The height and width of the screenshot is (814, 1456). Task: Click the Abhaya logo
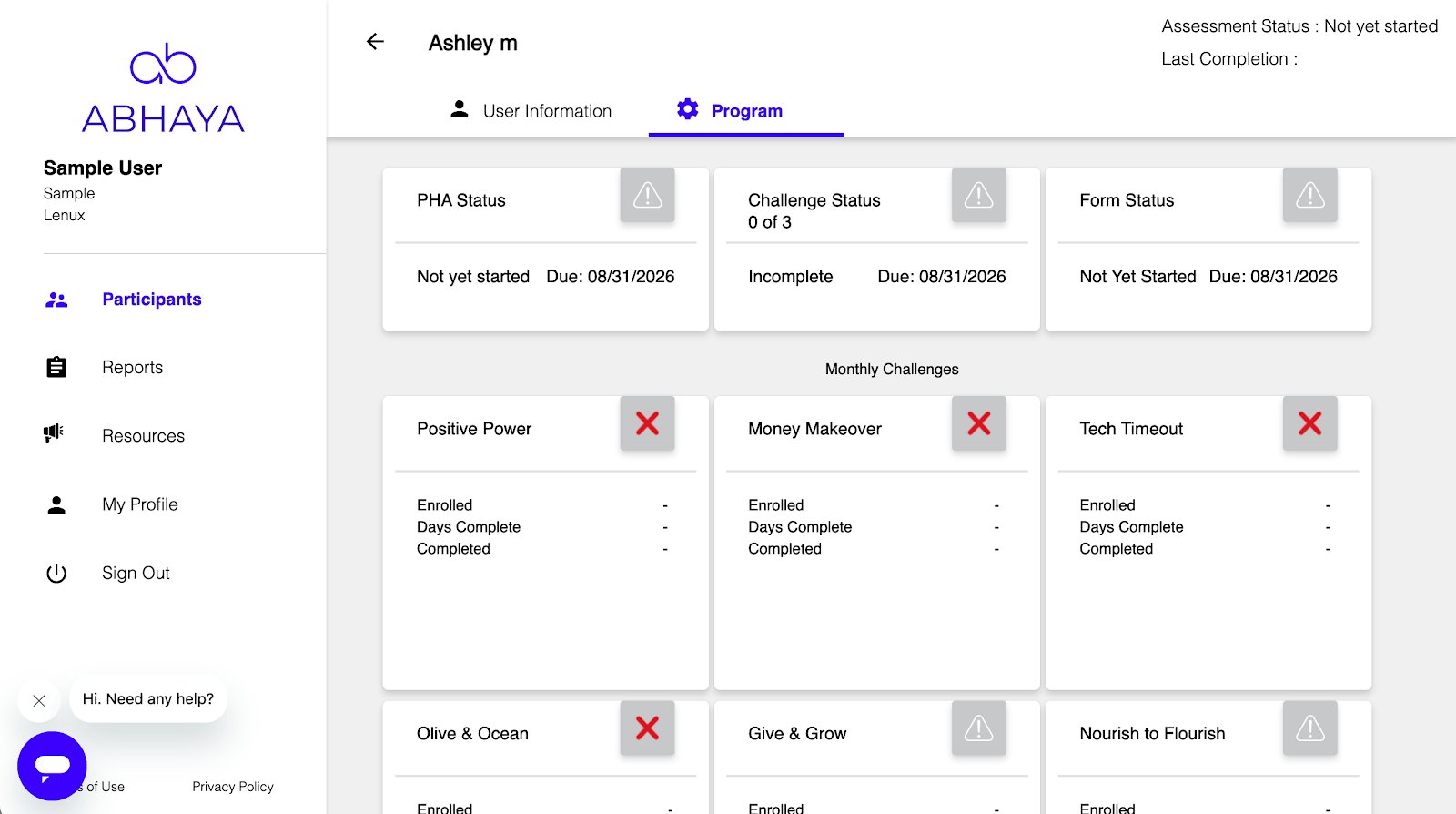(163, 88)
